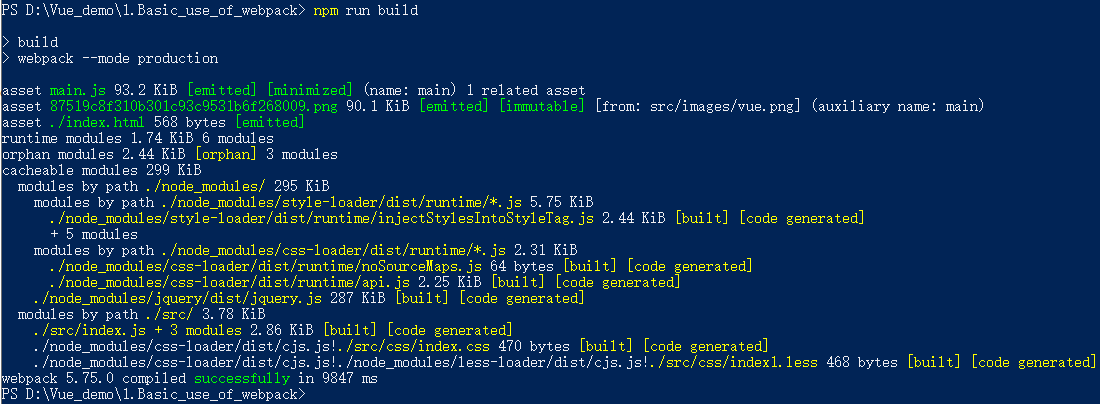
Task: Click the last PowerShell prompt line
Action: click(x=150, y=394)
